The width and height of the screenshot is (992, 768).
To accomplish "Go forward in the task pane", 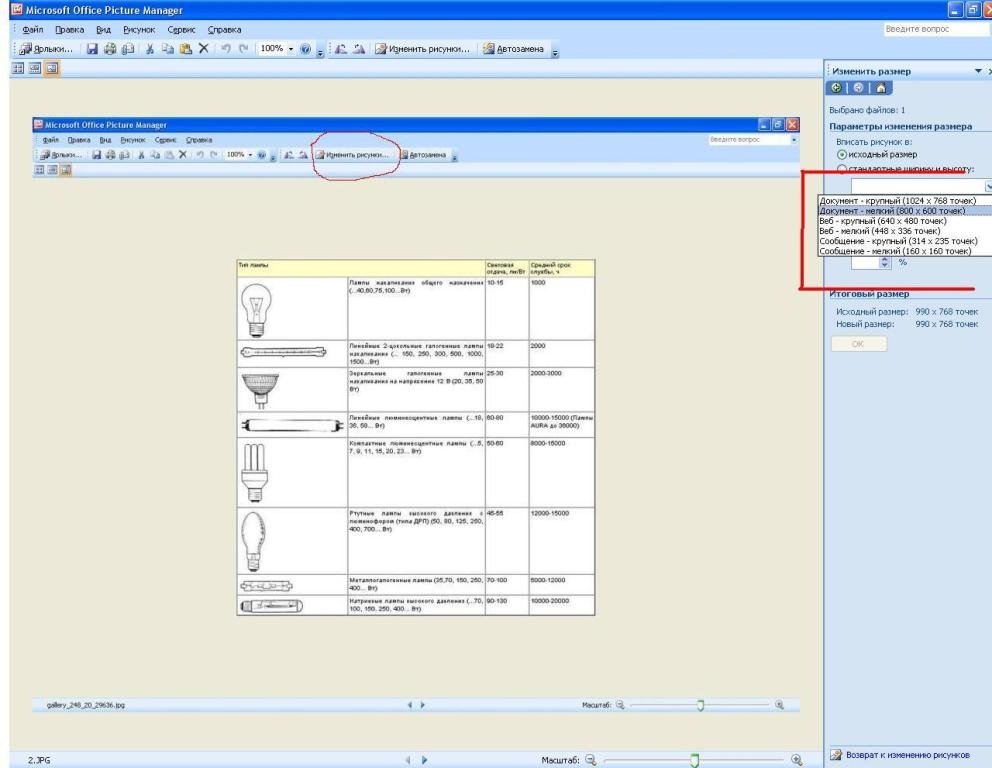I will tap(859, 88).
